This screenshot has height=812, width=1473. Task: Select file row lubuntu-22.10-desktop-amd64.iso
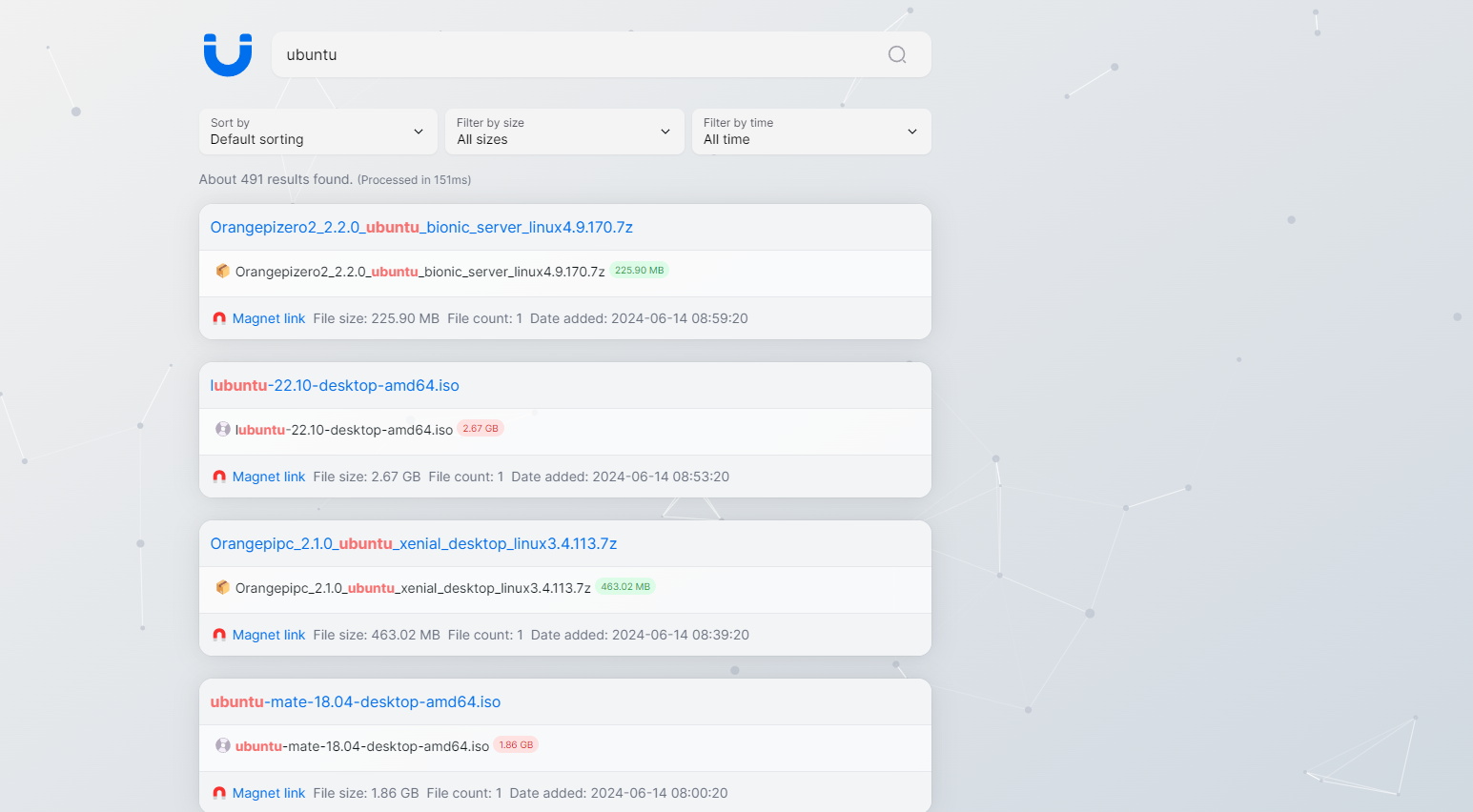tap(565, 432)
